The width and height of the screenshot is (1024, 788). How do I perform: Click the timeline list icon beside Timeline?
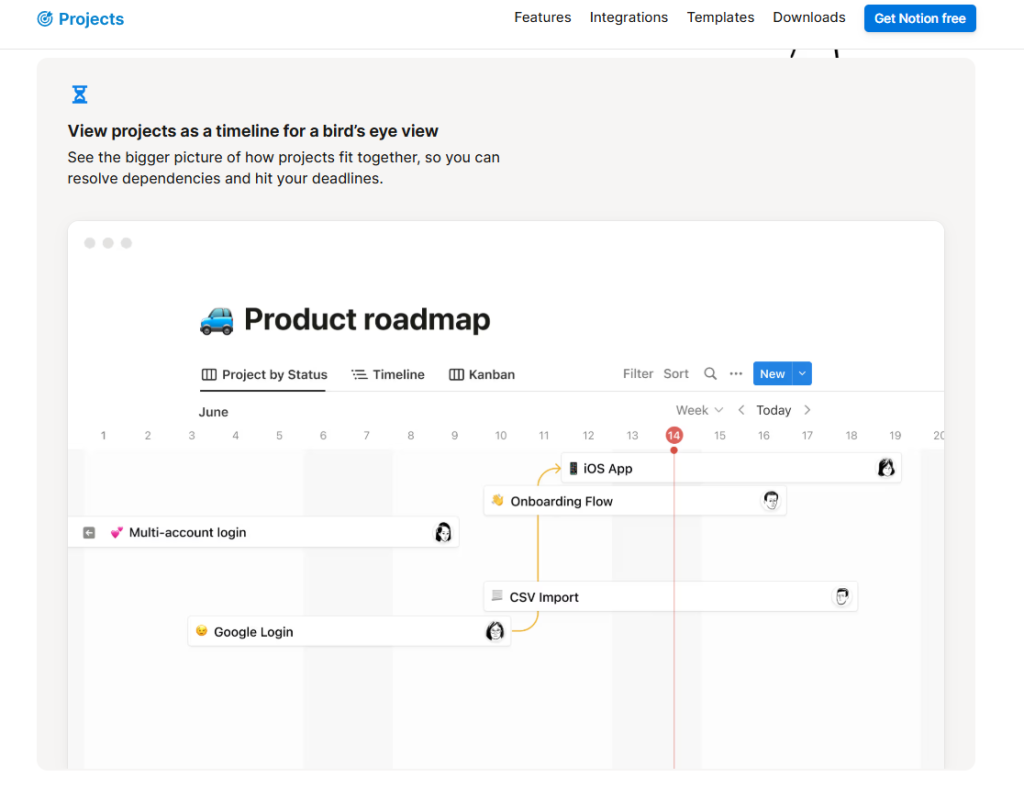(x=359, y=374)
